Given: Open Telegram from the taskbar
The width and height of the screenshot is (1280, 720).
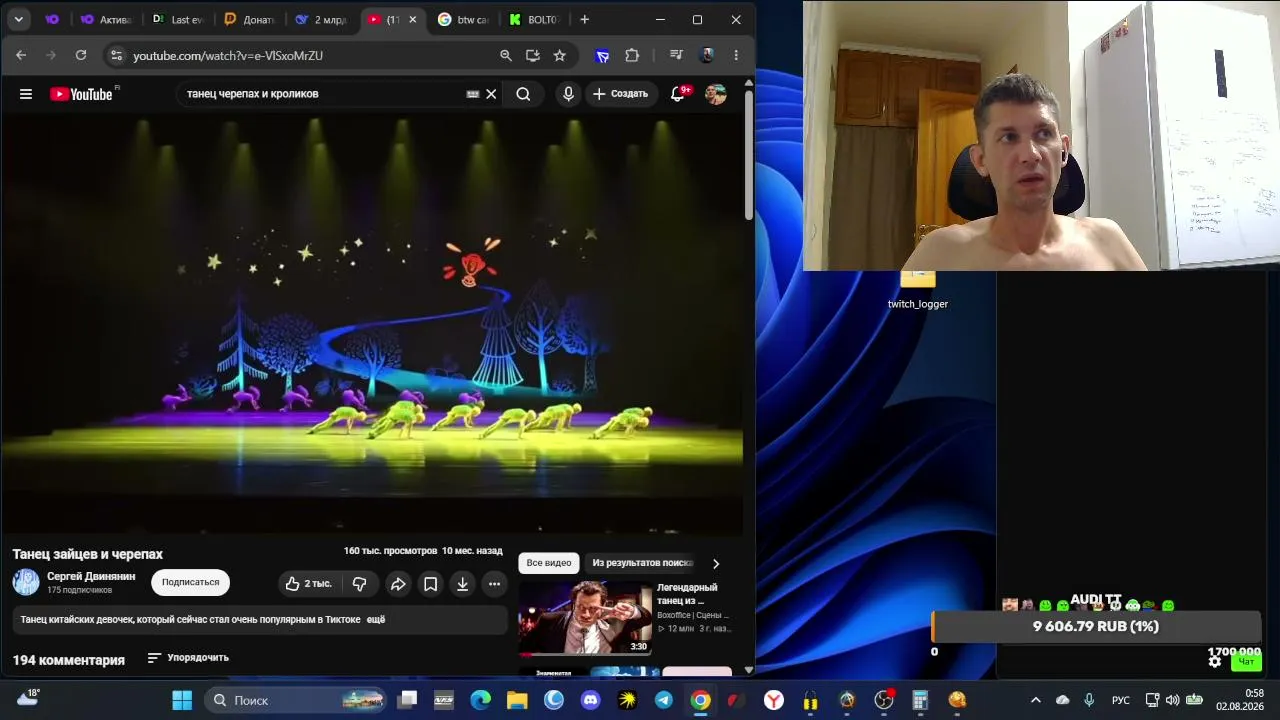Looking at the screenshot, I should pos(663,700).
